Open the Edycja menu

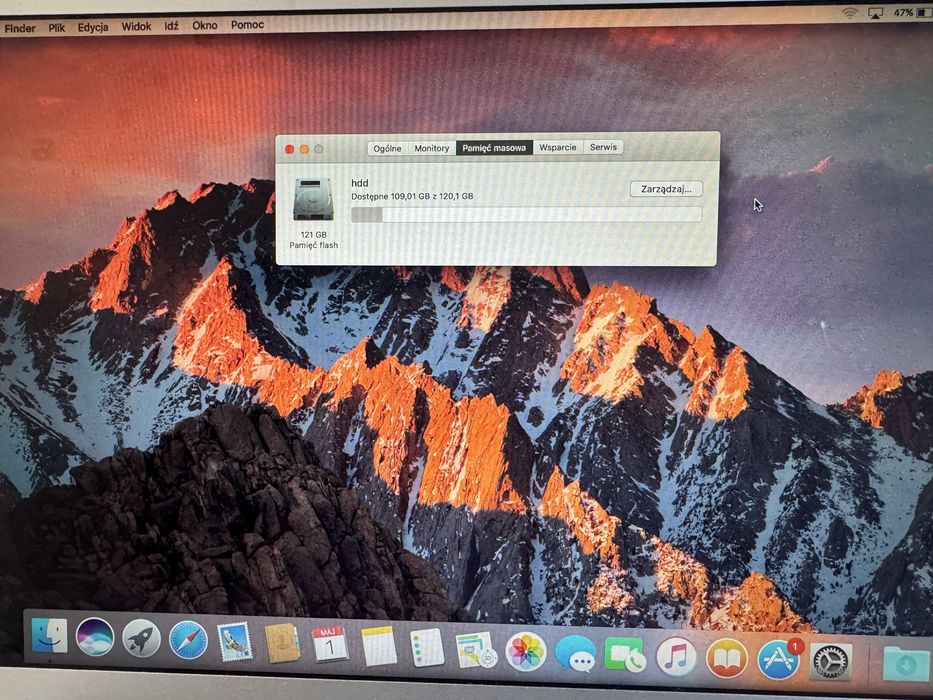pyautogui.click(x=93, y=27)
